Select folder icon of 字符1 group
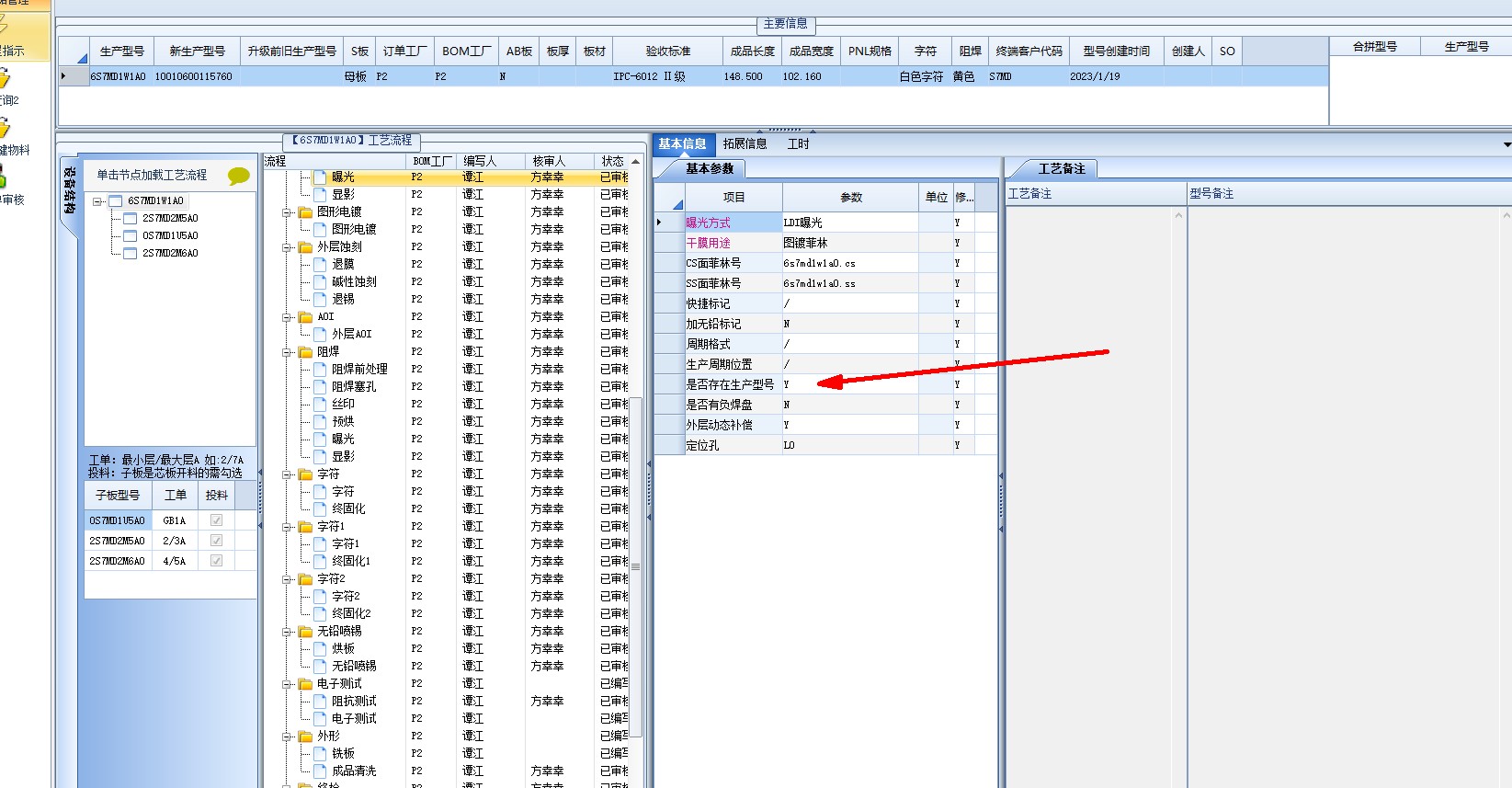The height and width of the screenshot is (788, 1512). [306, 527]
